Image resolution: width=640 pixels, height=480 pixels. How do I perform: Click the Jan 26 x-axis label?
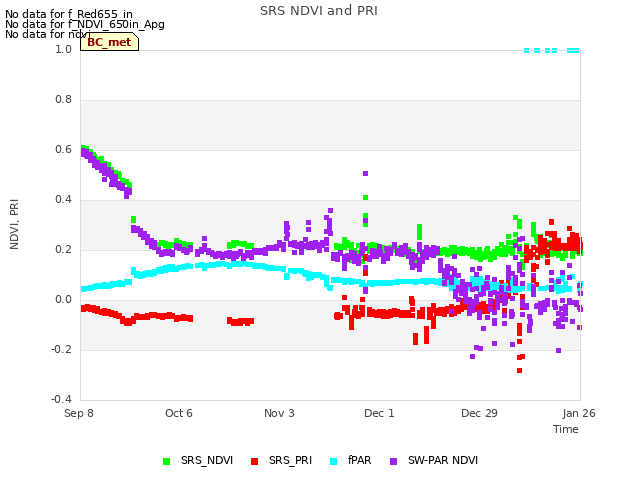click(x=579, y=413)
